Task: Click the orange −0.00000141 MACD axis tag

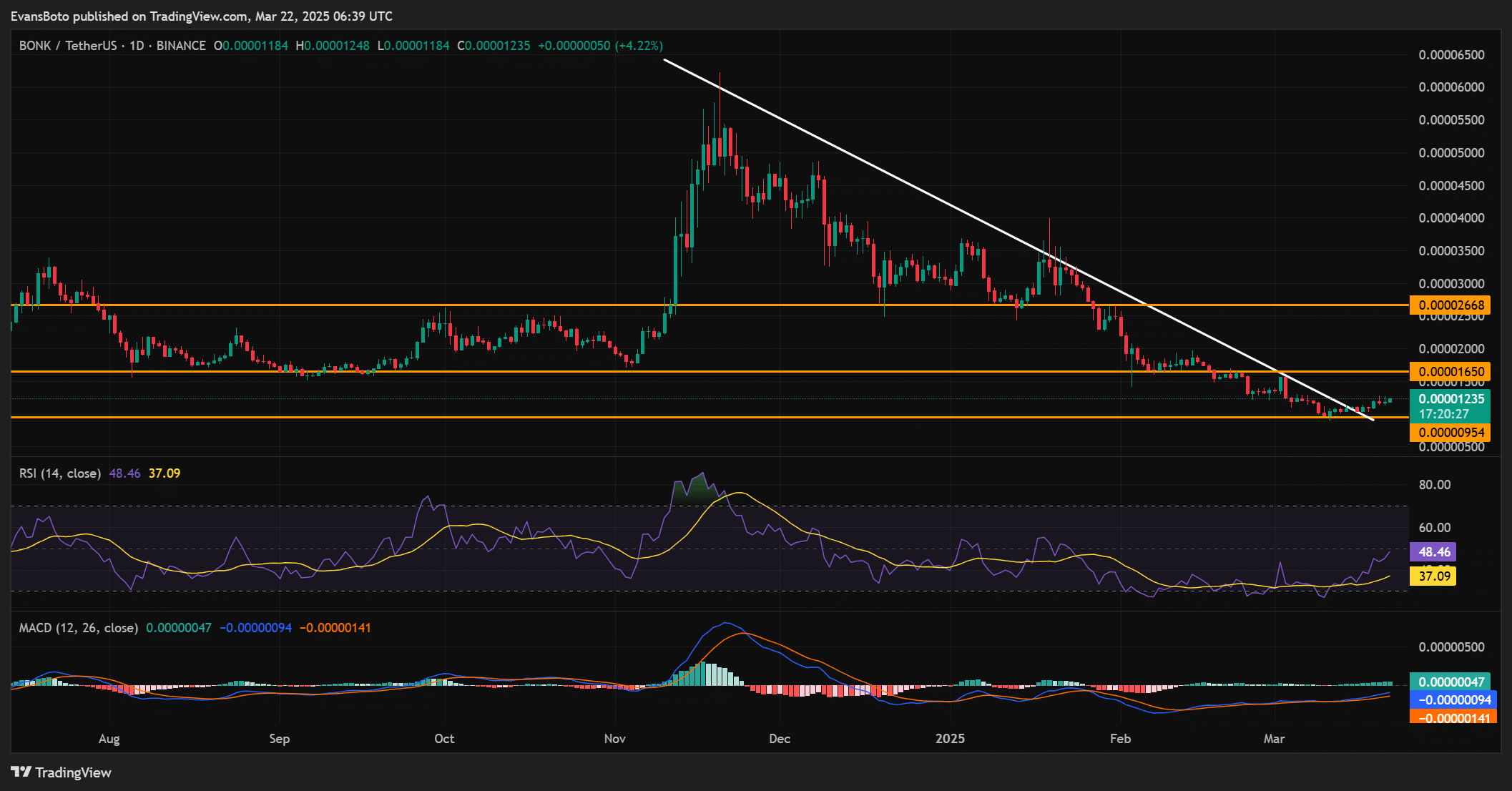Action: pos(1453,717)
